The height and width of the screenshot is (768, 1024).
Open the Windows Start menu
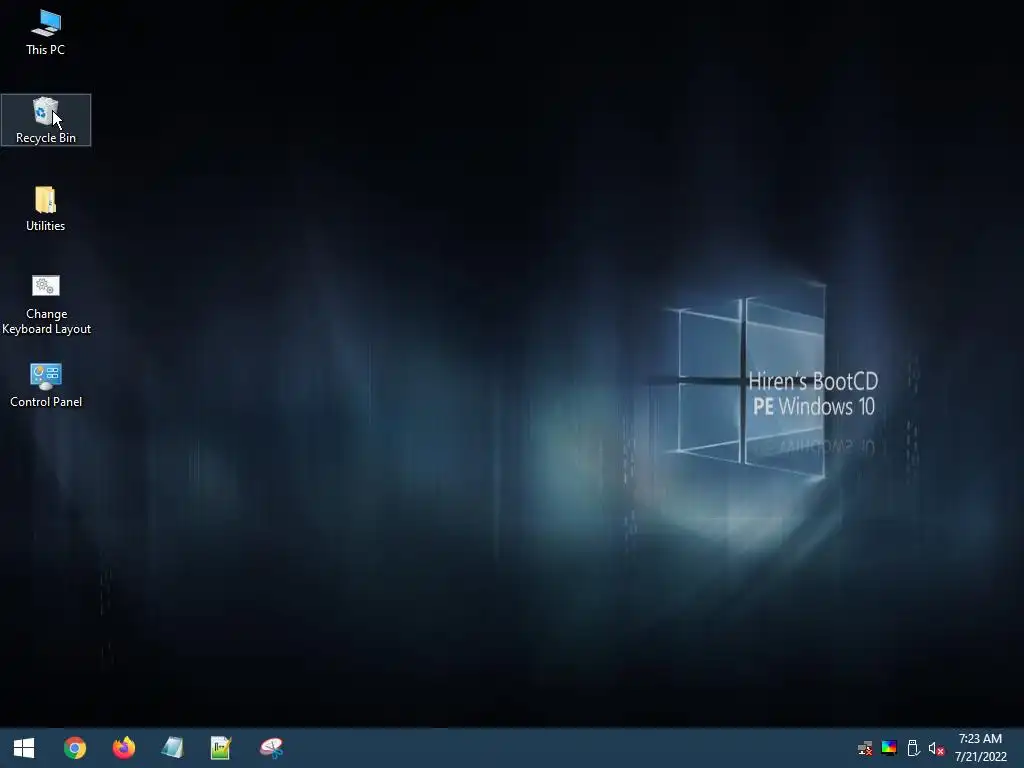[x=24, y=748]
